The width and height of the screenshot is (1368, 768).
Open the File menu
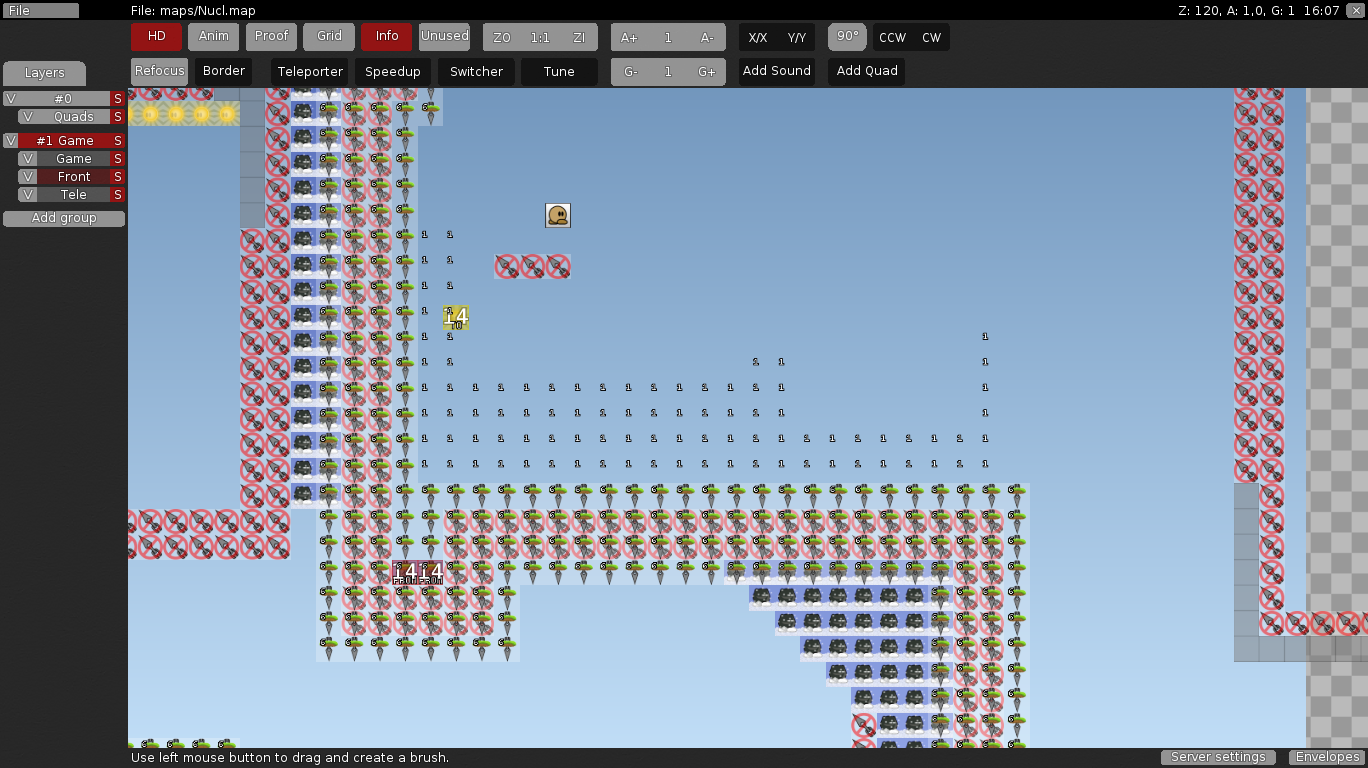40,10
